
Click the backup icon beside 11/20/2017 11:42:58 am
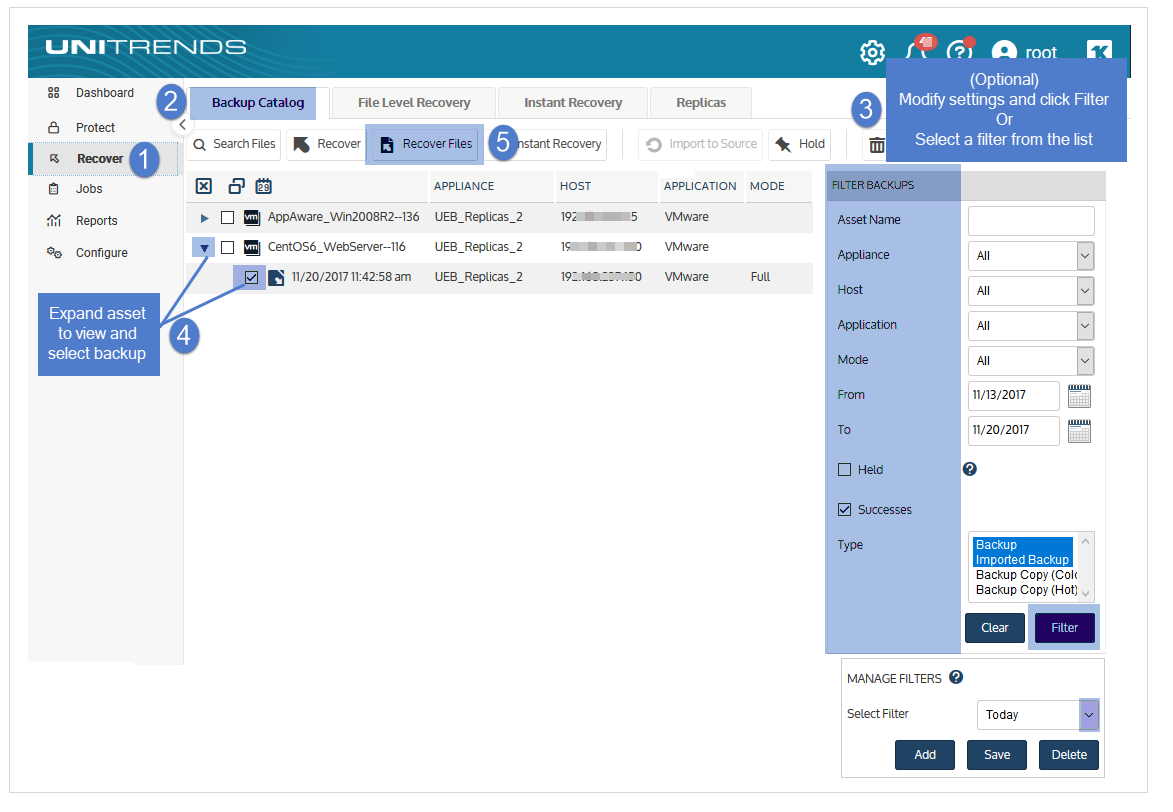276,278
